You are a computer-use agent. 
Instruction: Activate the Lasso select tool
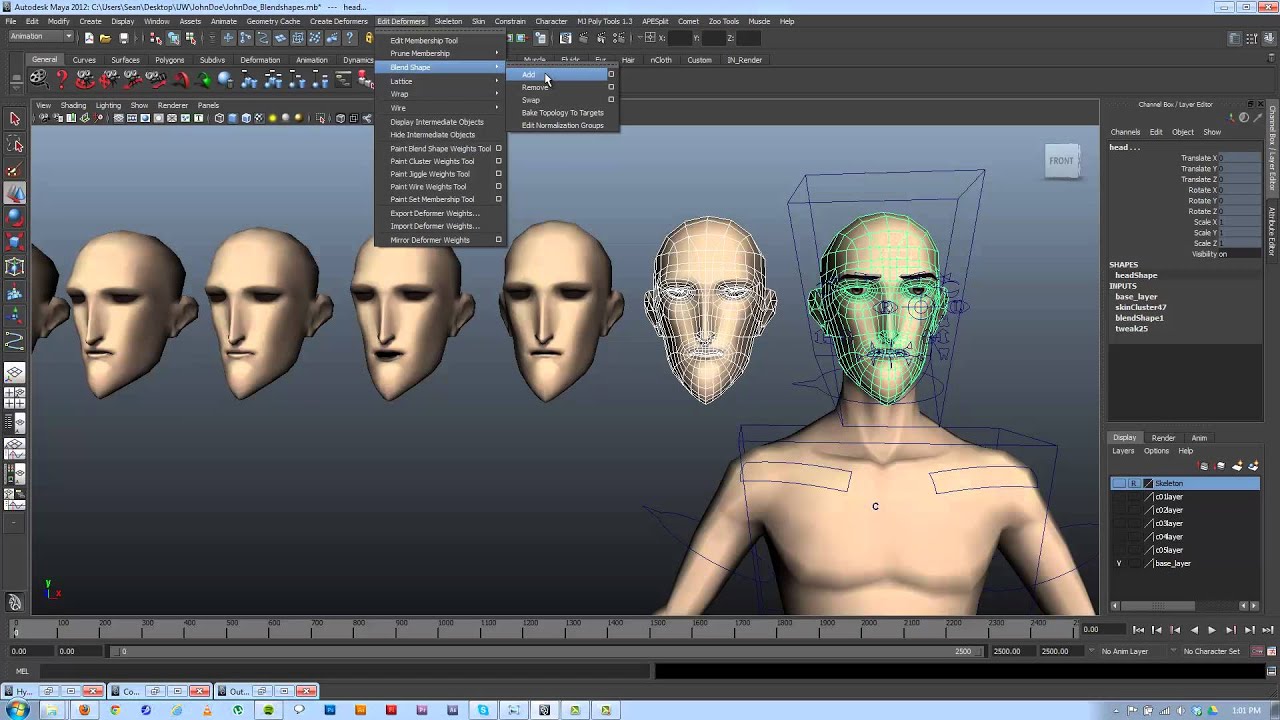[15, 145]
